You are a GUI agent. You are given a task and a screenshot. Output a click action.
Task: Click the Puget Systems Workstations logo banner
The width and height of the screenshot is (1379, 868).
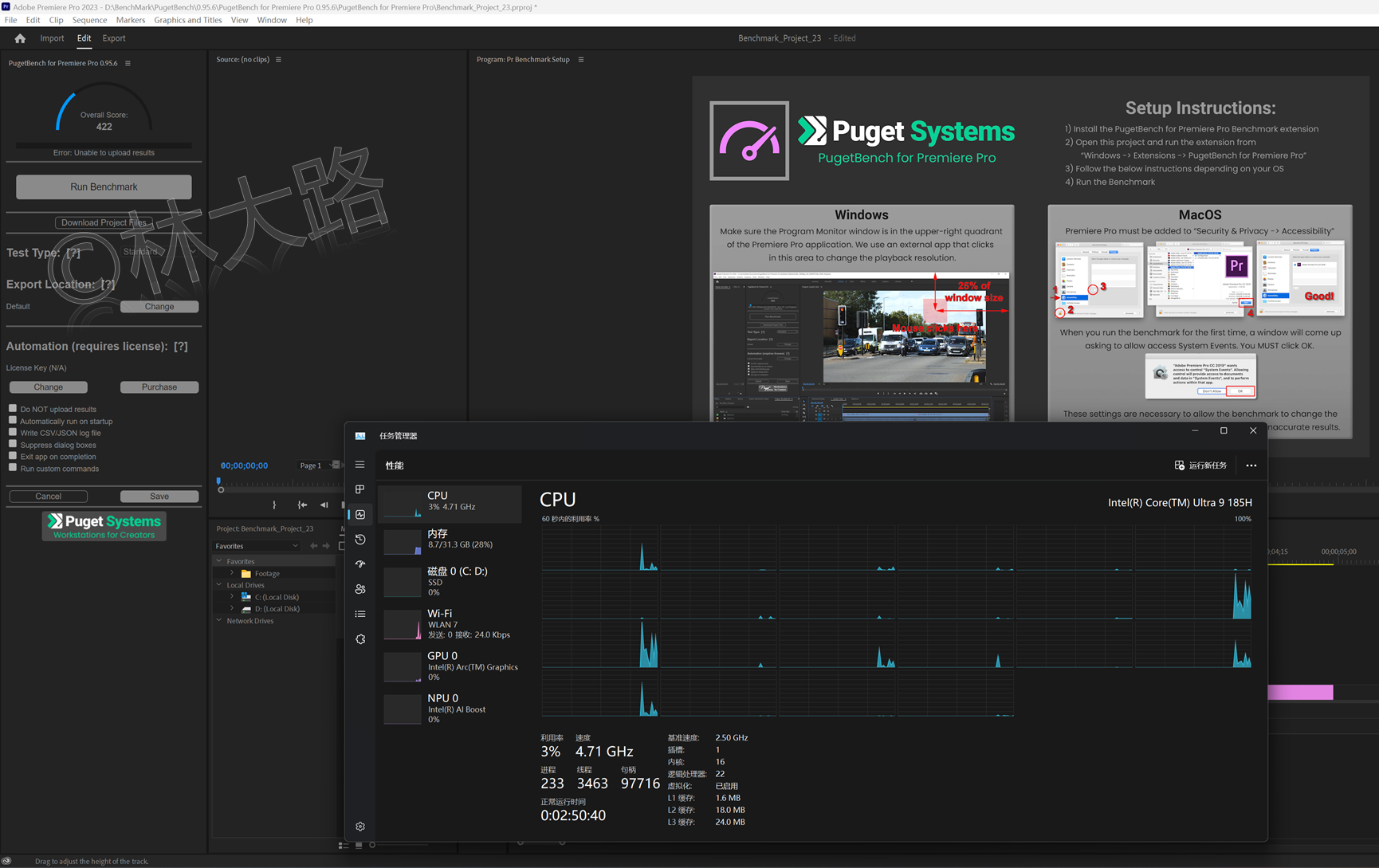104,526
